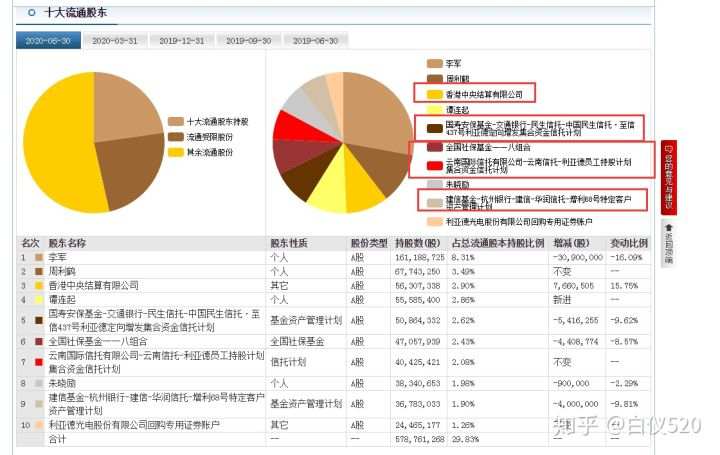Click the 合计 total row label
The image size is (720, 455).
(57, 439)
